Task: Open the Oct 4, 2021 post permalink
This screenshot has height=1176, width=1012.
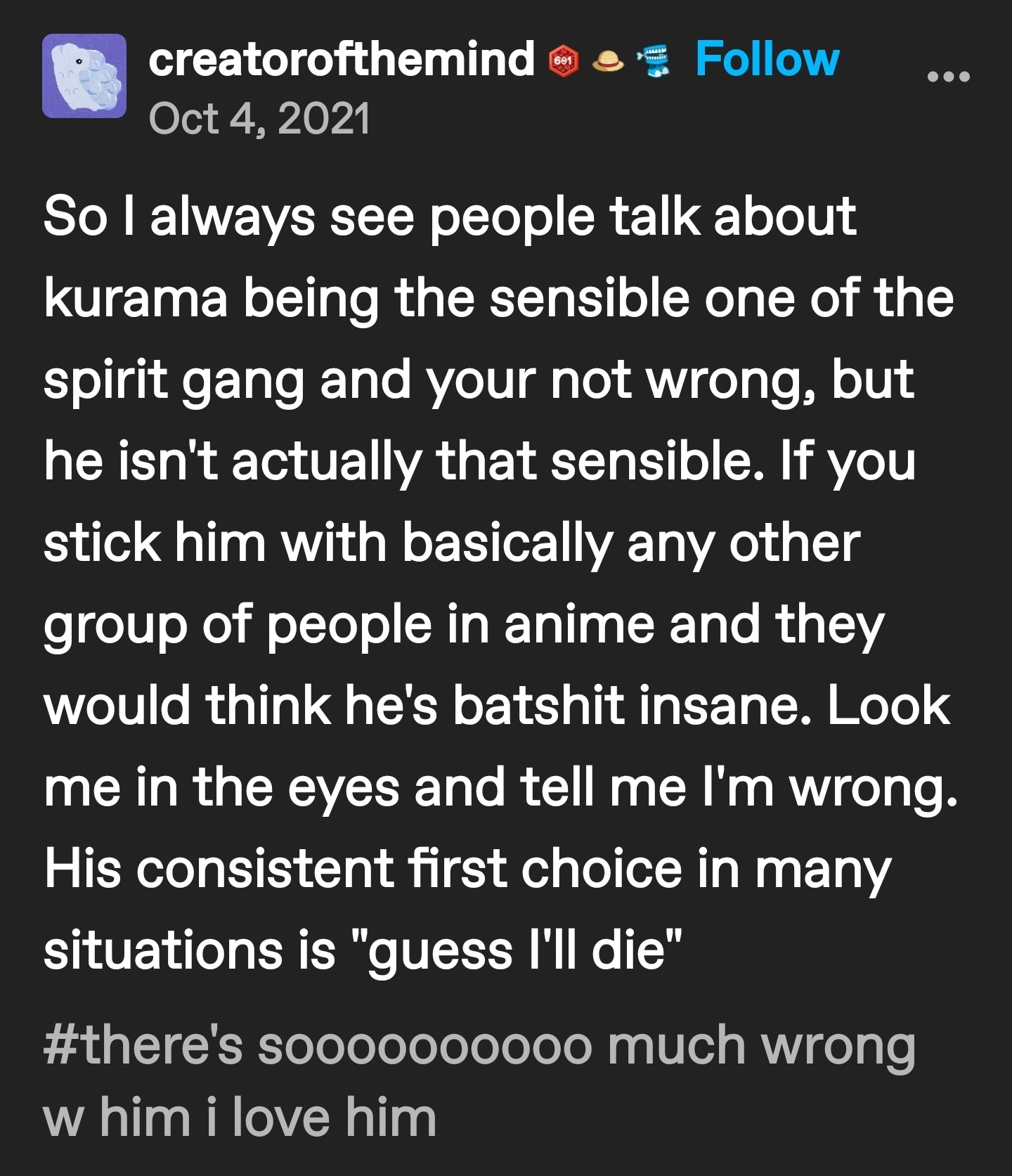Action: 259,117
